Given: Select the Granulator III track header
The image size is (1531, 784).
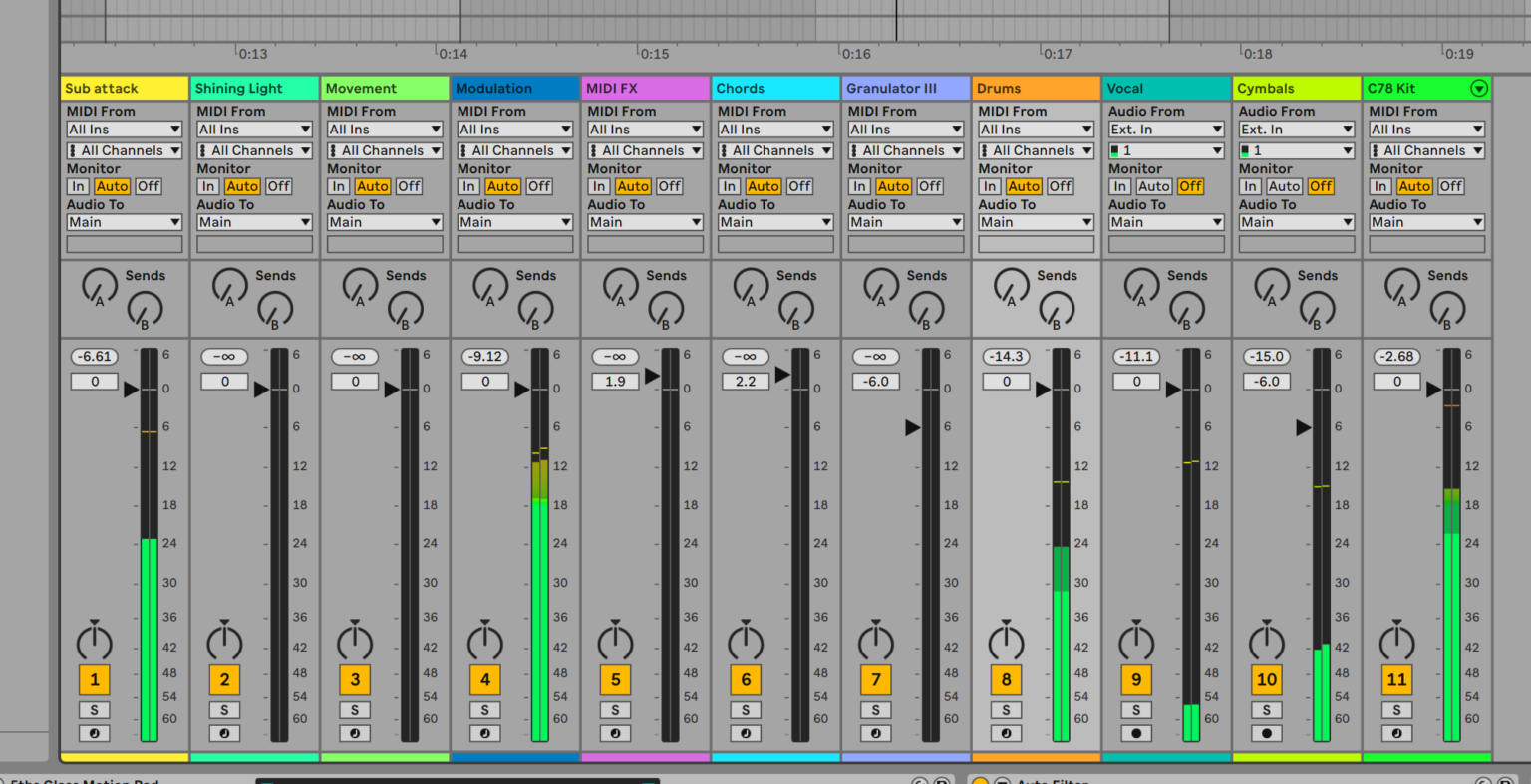Looking at the screenshot, I should (905, 88).
